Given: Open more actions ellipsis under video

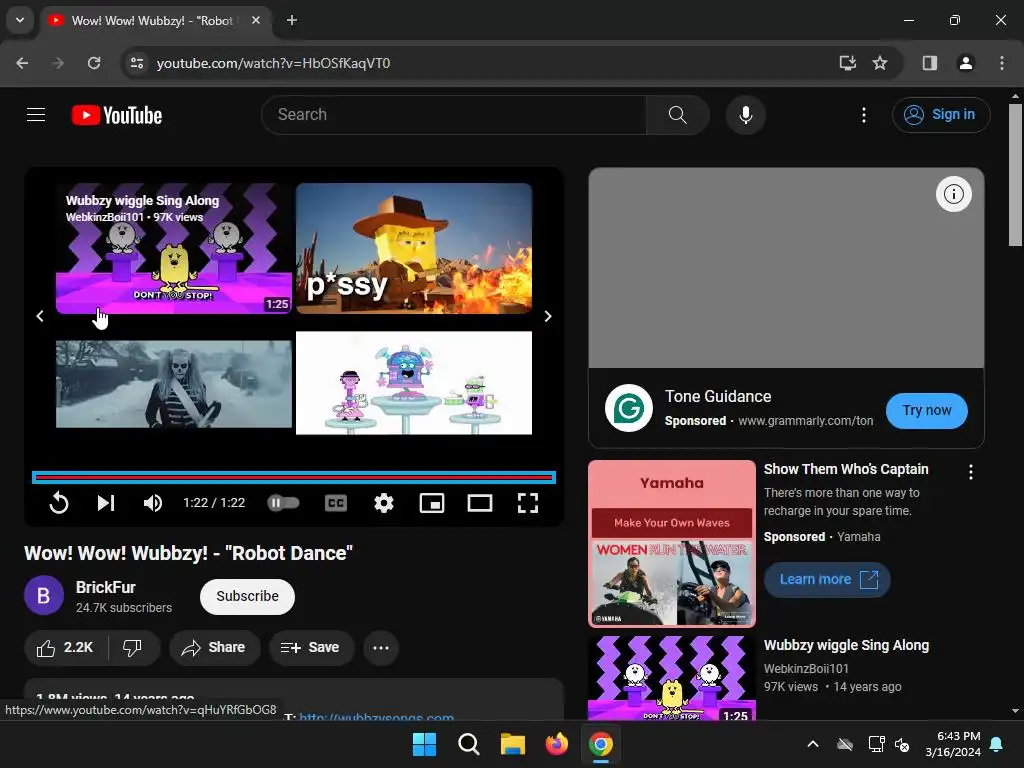Looking at the screenshot, I should coord(381,648).
